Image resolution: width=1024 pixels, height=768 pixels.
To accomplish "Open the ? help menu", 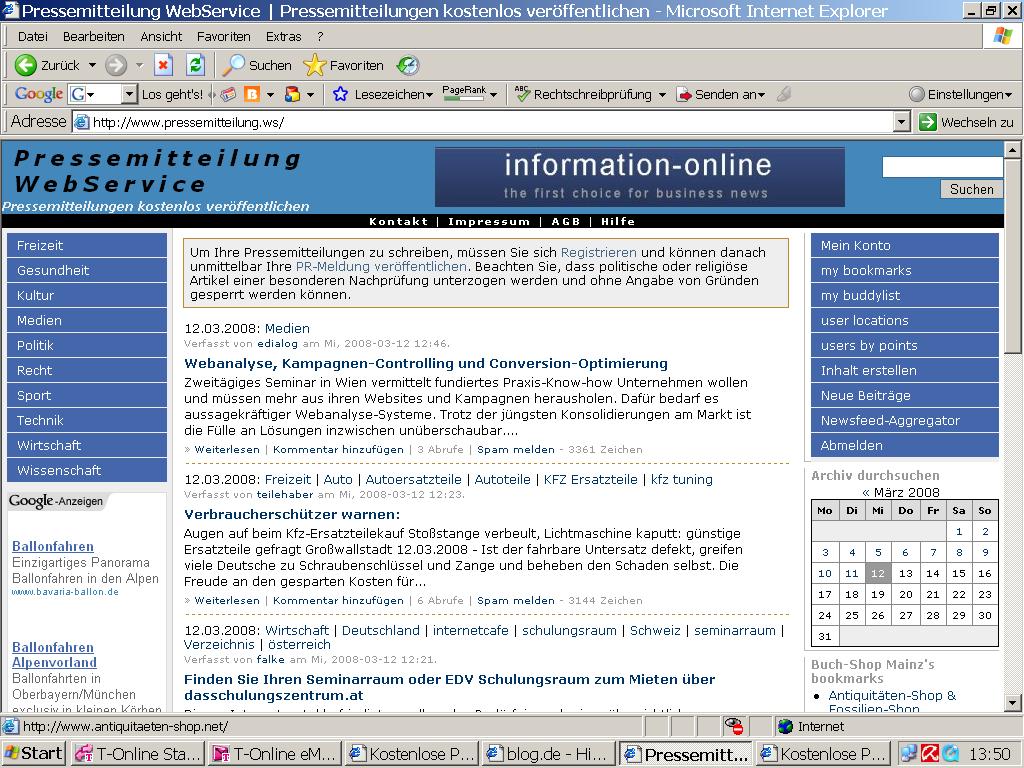I will pos(320,37).
